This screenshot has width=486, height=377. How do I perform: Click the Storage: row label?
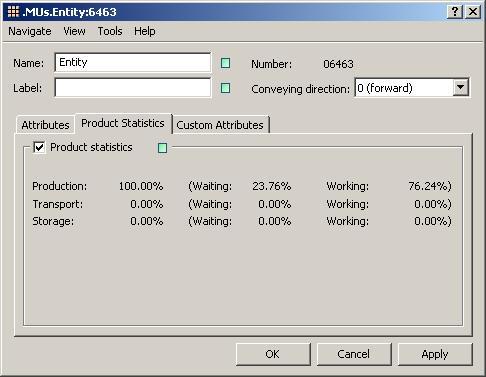click(x=53, y=221)
